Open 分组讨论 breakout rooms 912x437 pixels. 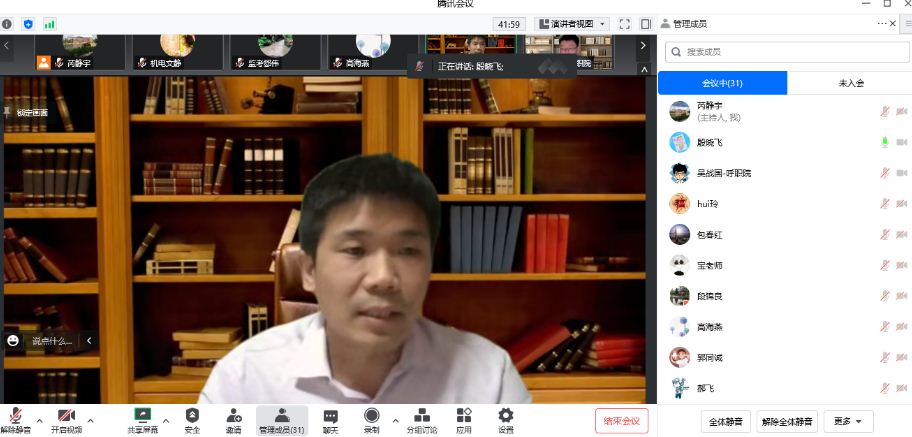click(421, 416)
